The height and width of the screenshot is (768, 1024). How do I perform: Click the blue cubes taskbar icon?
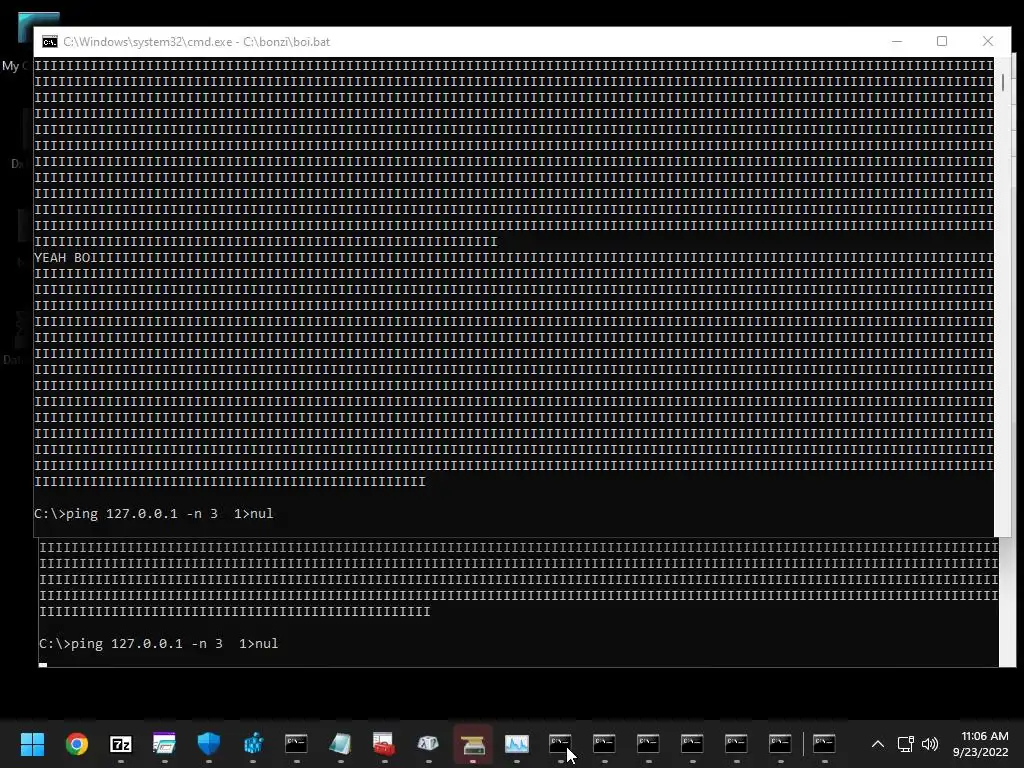pyautogui.click(x=253, y=744)
